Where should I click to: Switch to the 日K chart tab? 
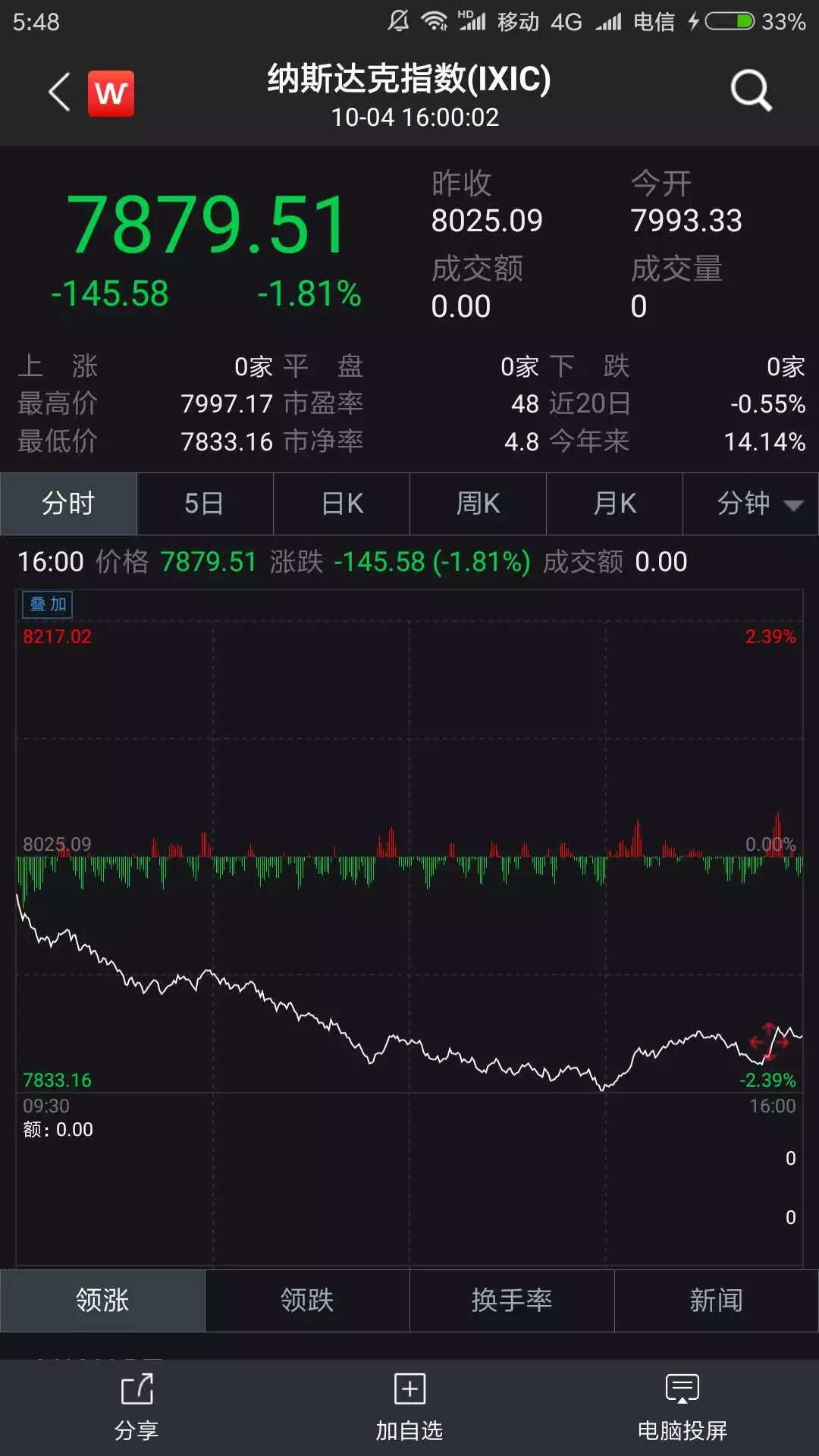(341, 504)
